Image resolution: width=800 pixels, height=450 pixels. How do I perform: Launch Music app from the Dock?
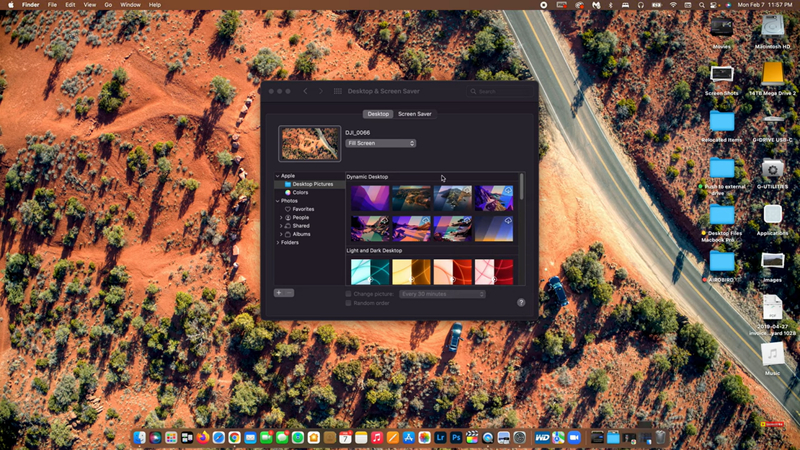tap(376, 438)
